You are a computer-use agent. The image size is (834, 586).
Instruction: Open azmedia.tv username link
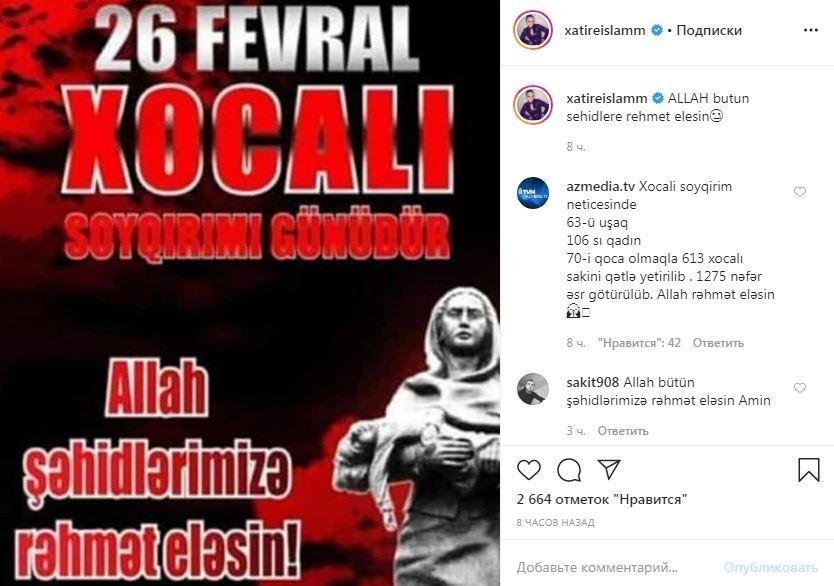pos(601,187)
